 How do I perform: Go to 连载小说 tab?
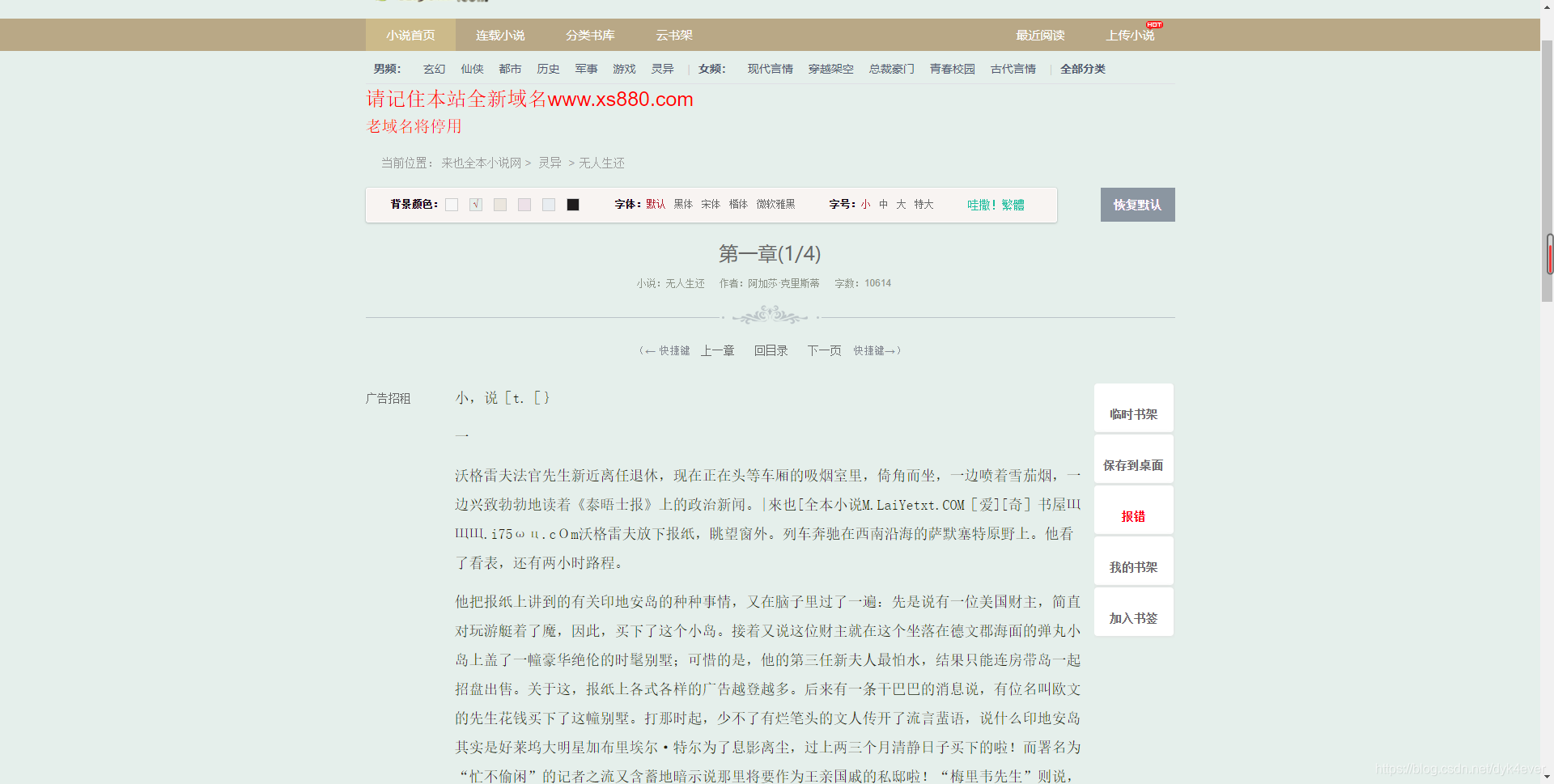(500, 35)
